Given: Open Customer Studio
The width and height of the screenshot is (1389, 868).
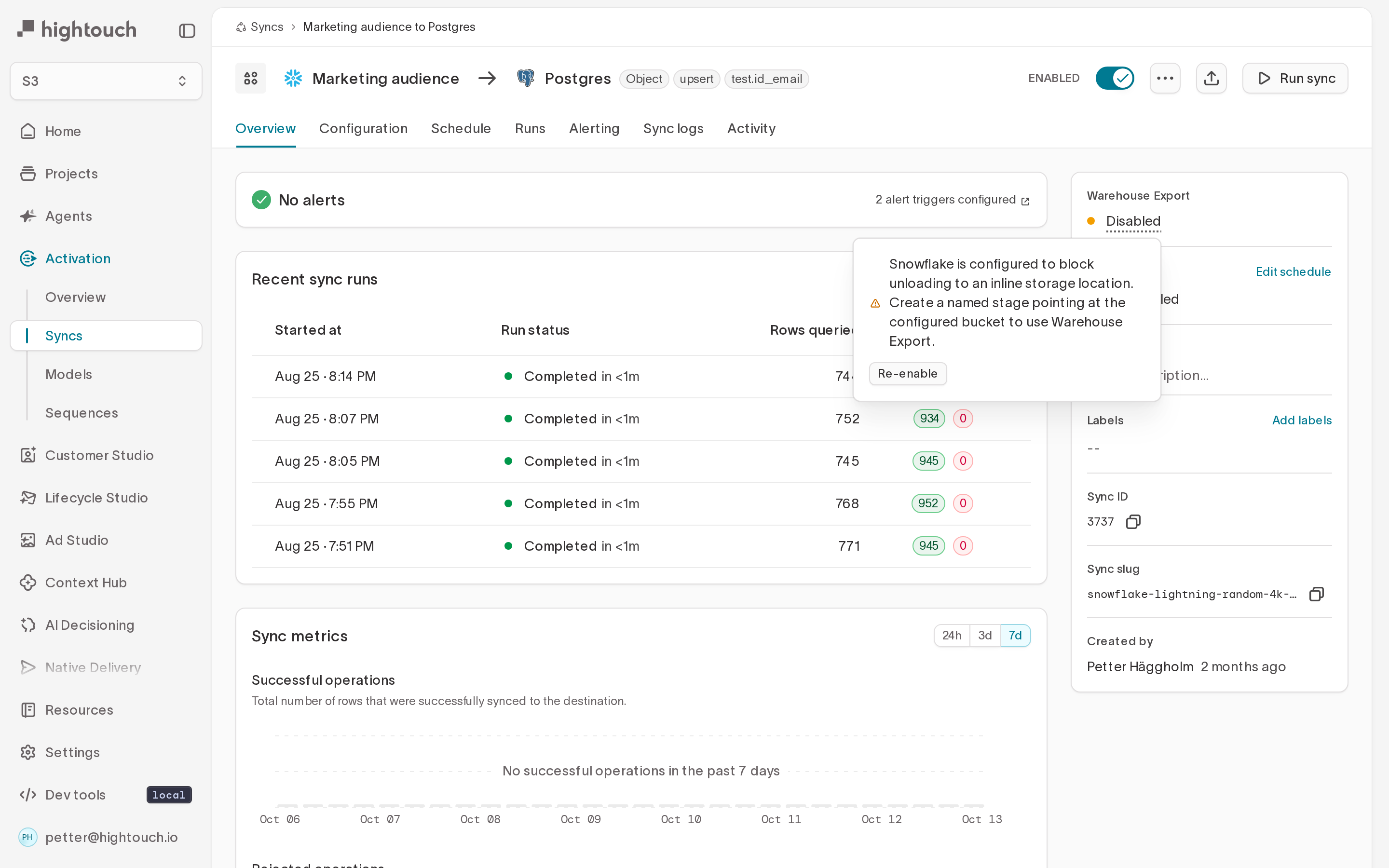Looking at the screenshot, I should (x=99, y=456).
